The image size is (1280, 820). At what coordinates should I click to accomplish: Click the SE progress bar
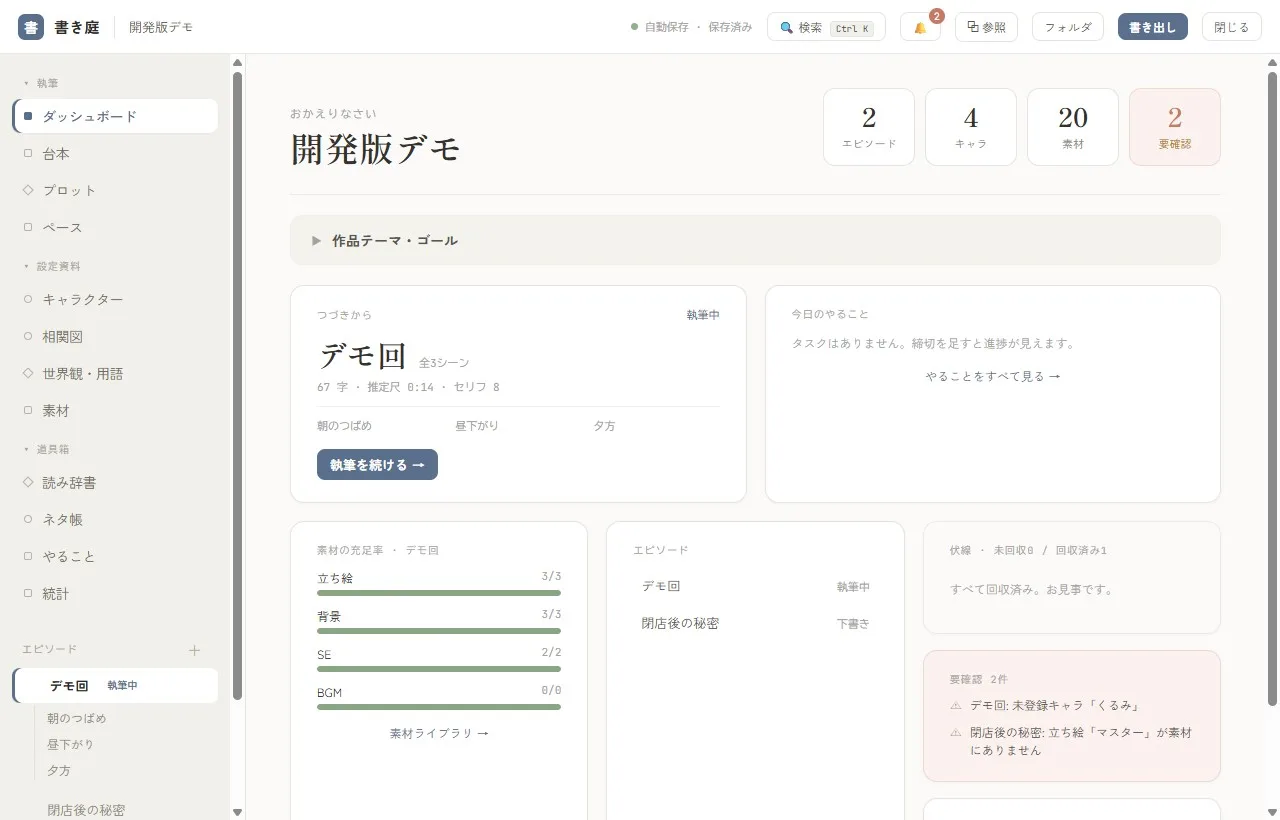[x=439, y=669]
